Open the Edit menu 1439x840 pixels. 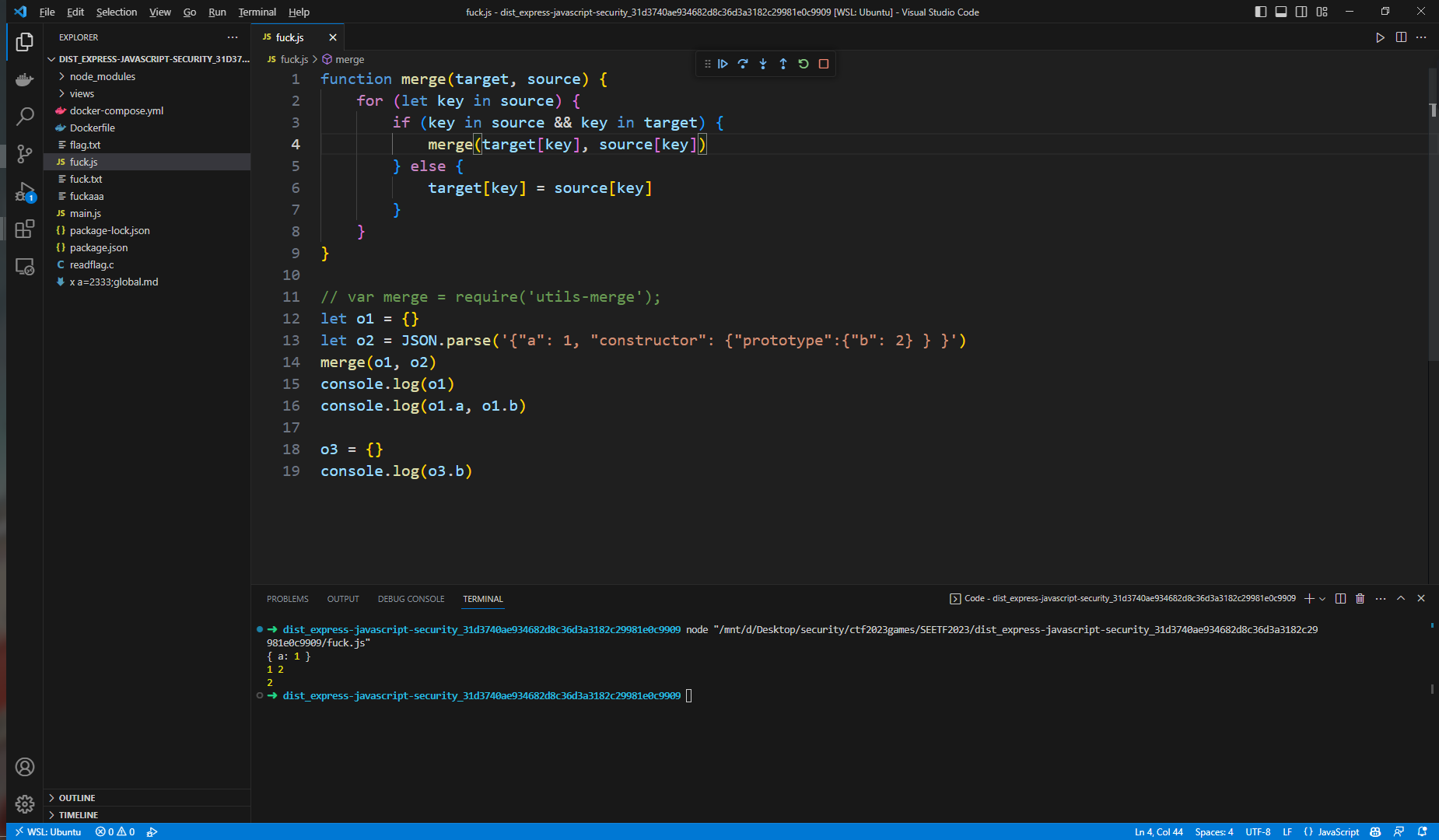(75, 12)
